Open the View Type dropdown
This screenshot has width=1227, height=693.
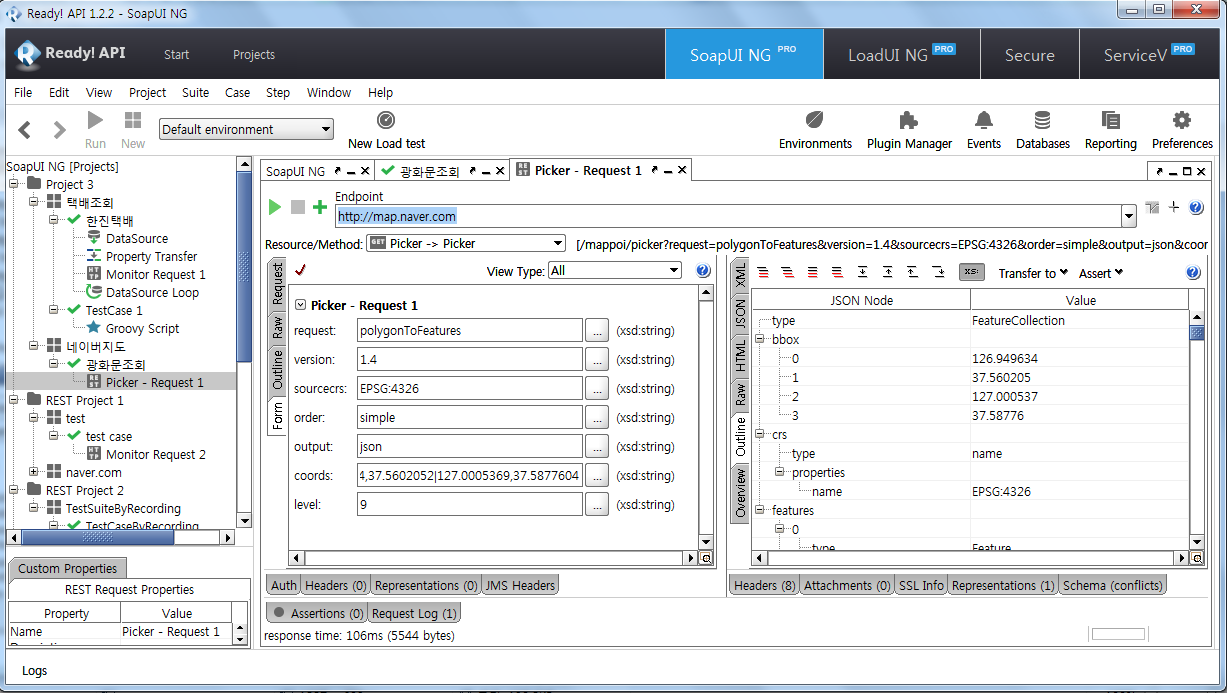[614, 271]
